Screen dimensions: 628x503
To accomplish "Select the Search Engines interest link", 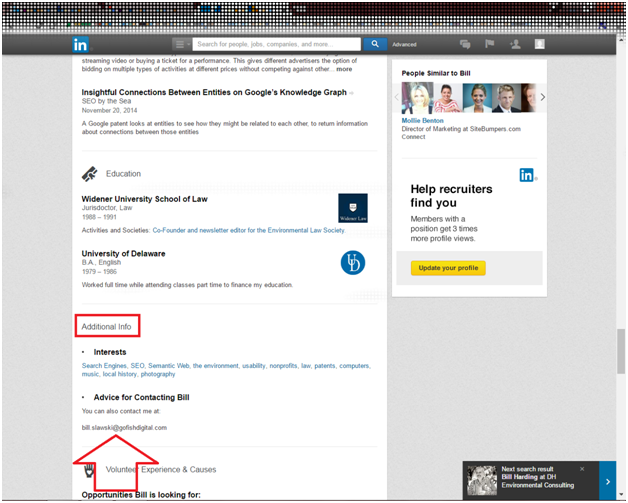I will 104,366.
